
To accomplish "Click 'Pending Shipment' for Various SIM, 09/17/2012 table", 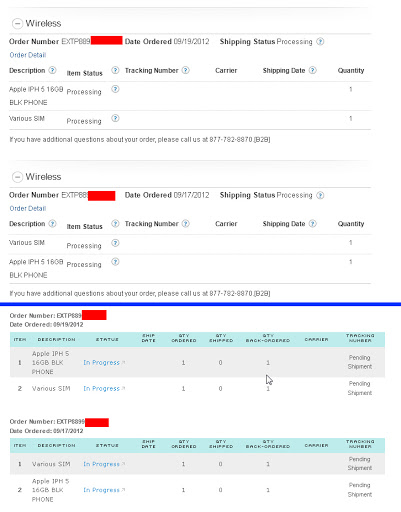I will click(360, 464).
